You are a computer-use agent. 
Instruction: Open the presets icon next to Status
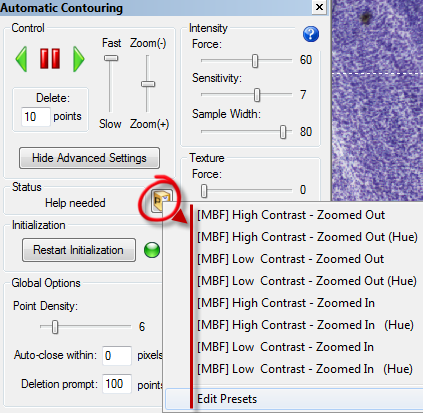click(x=162, y=200)
